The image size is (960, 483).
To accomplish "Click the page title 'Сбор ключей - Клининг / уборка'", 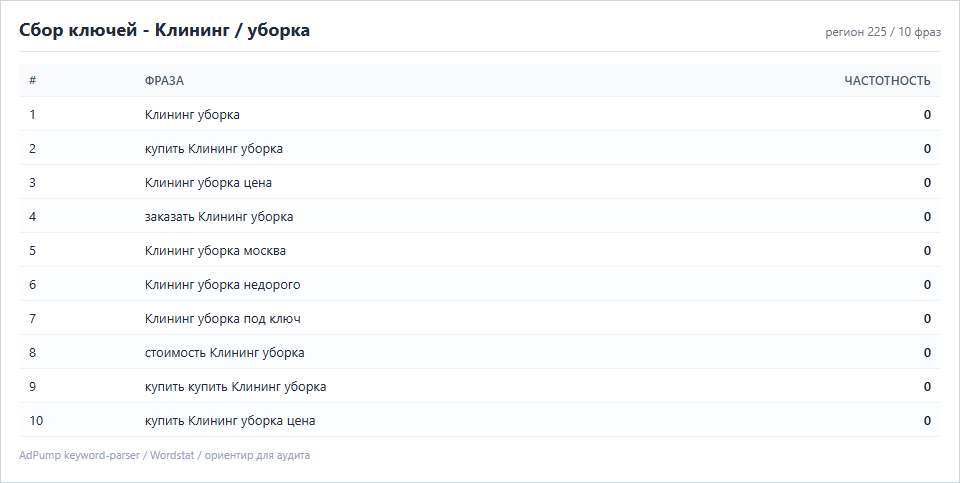I will pos(164,30).
